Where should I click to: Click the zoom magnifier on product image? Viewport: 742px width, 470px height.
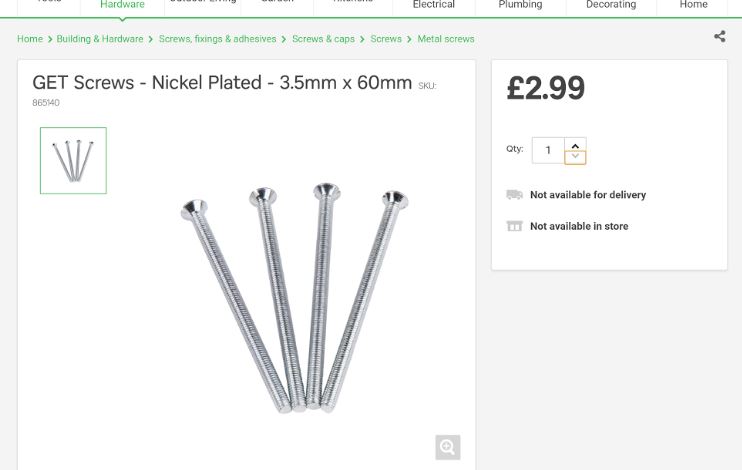click(447, 447)
